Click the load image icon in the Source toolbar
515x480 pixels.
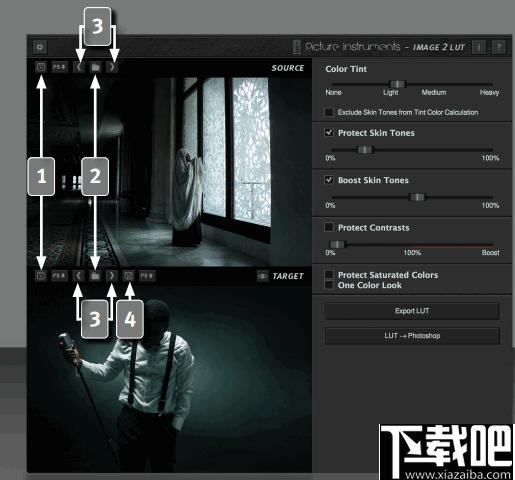41,67
